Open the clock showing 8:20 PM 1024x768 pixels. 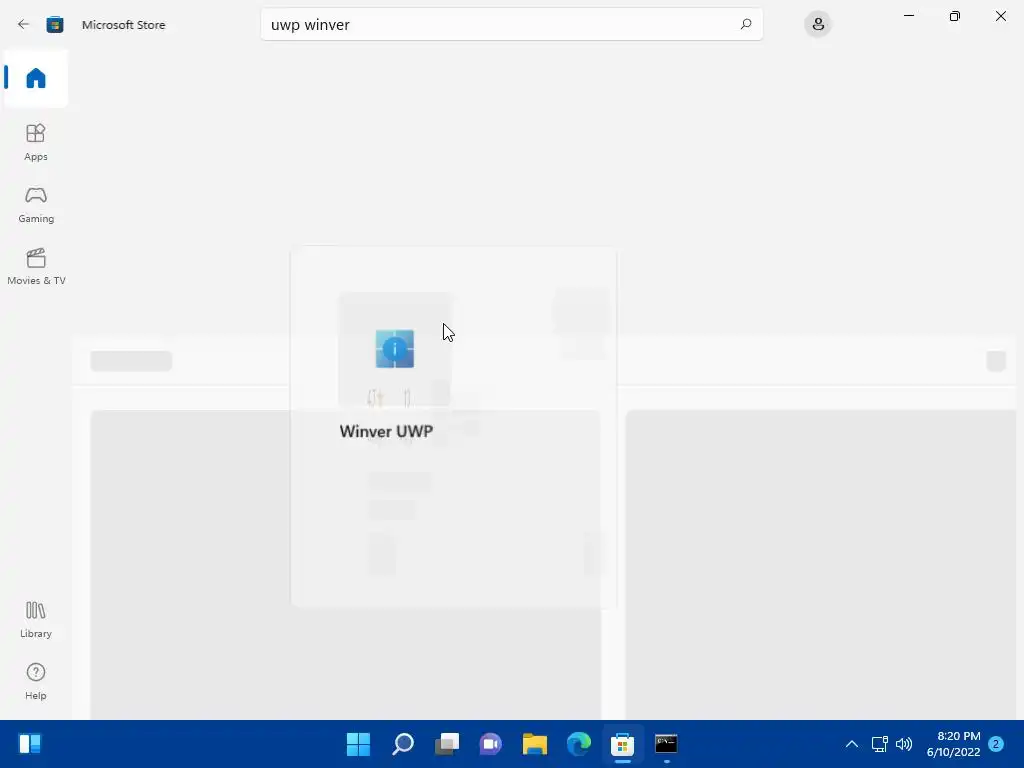(953, 744)
